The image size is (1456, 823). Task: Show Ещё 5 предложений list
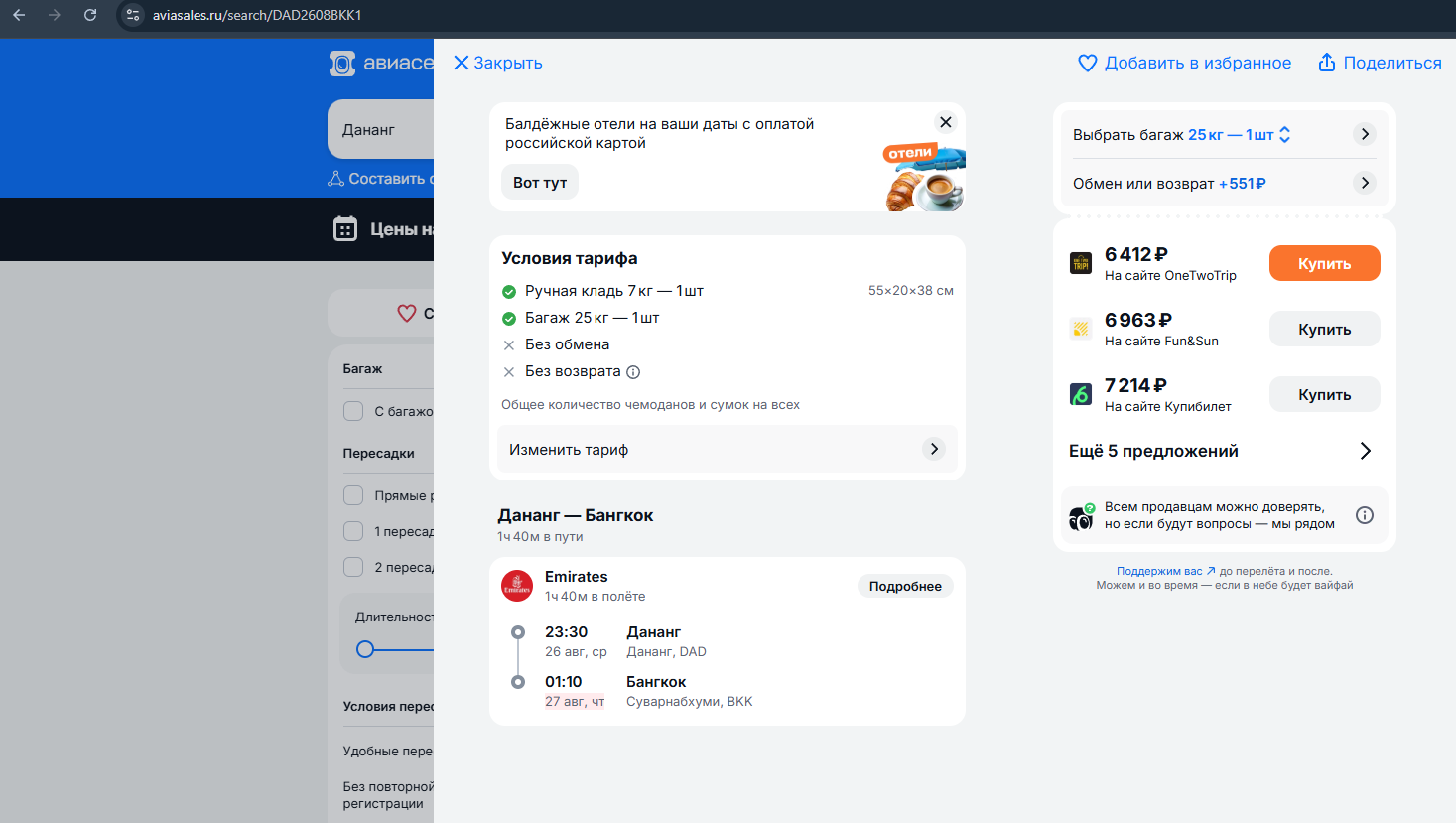[x=1365, y=451]
